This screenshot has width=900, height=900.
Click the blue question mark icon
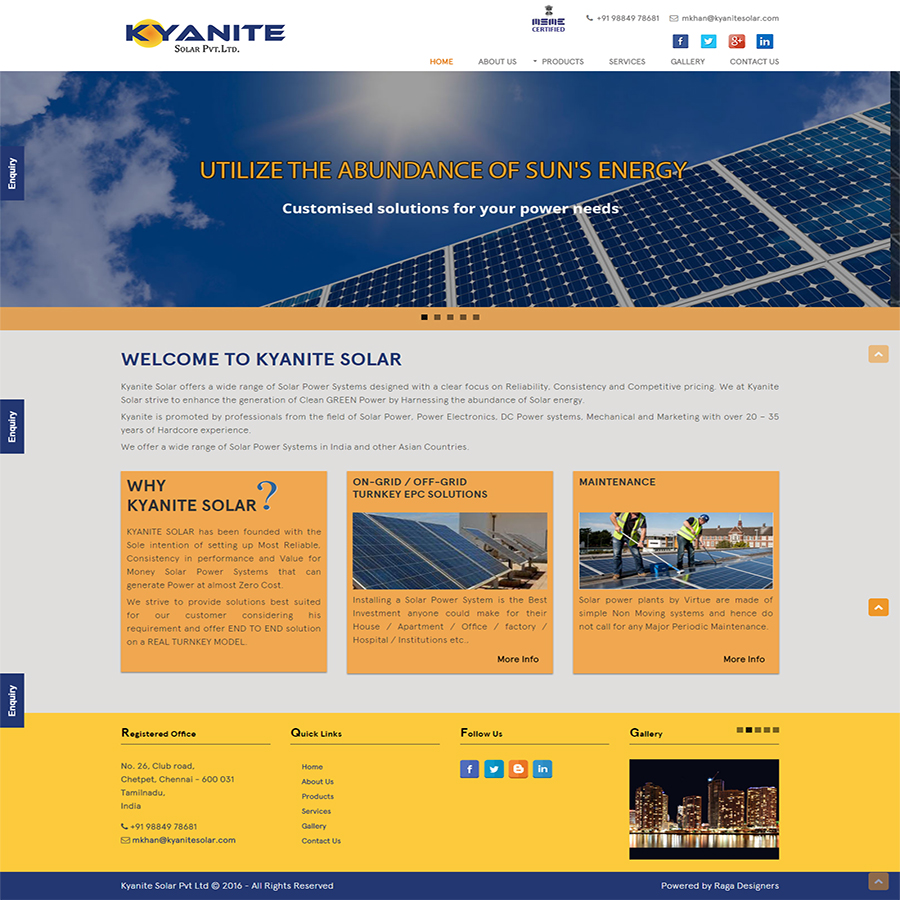coord(267,495)
